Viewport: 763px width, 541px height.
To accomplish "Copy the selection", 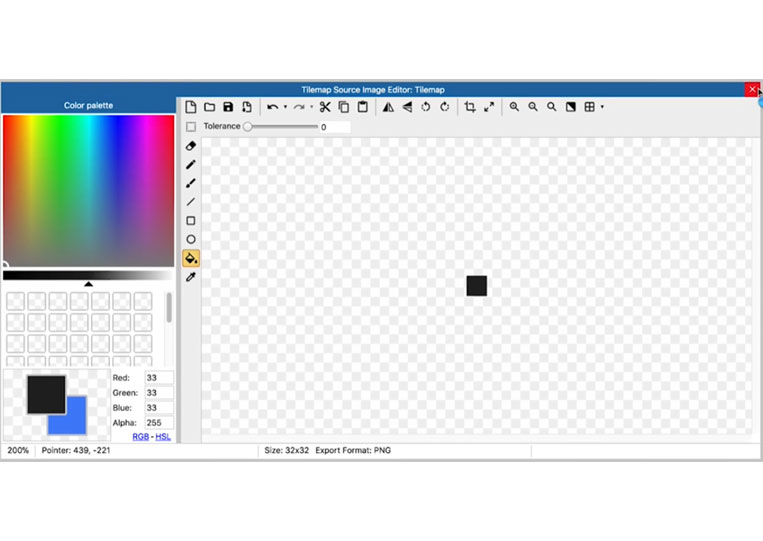I will (x=344, y=107).
